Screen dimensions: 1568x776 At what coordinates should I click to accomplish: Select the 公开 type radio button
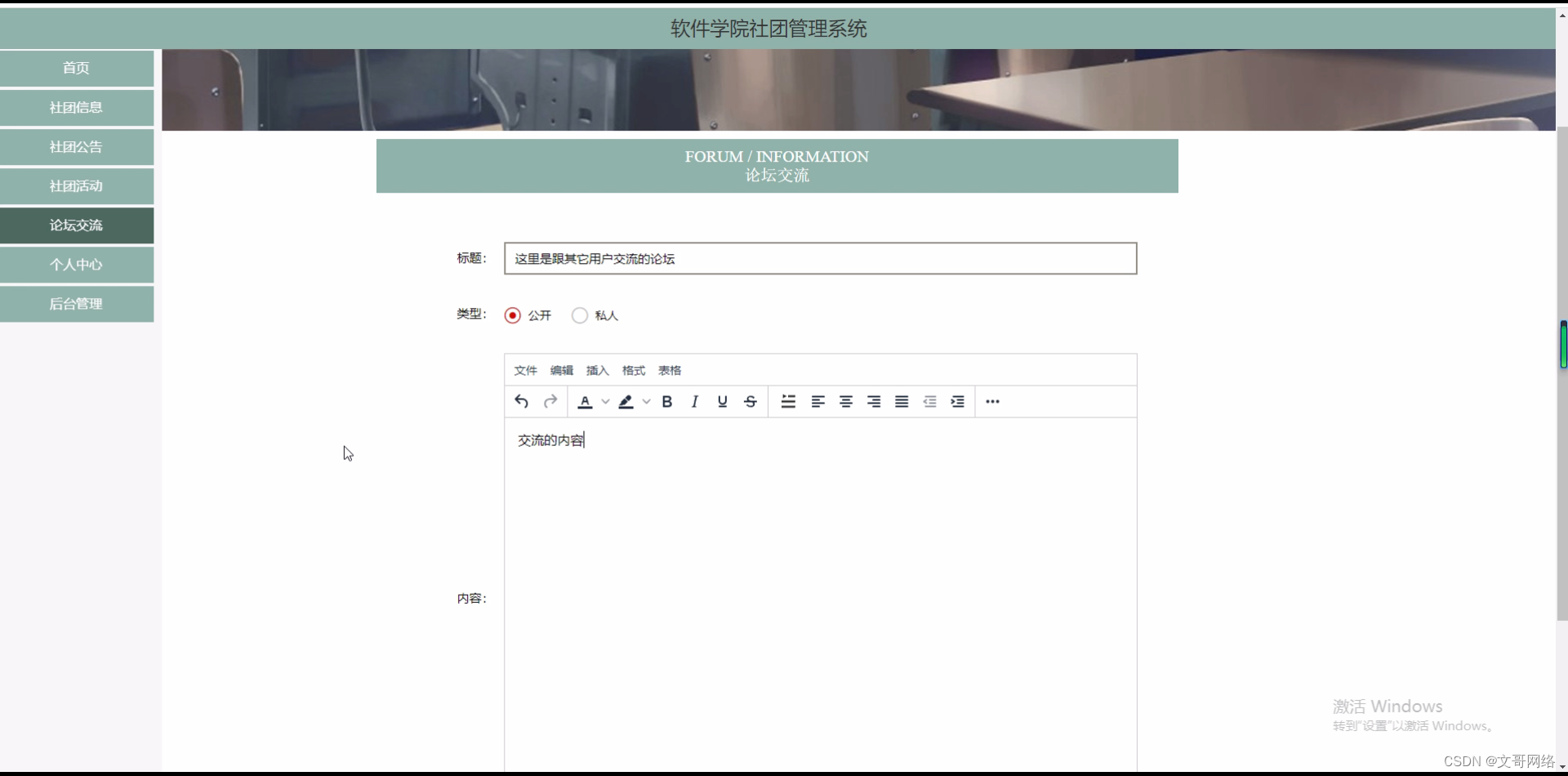tap(512, 314)
